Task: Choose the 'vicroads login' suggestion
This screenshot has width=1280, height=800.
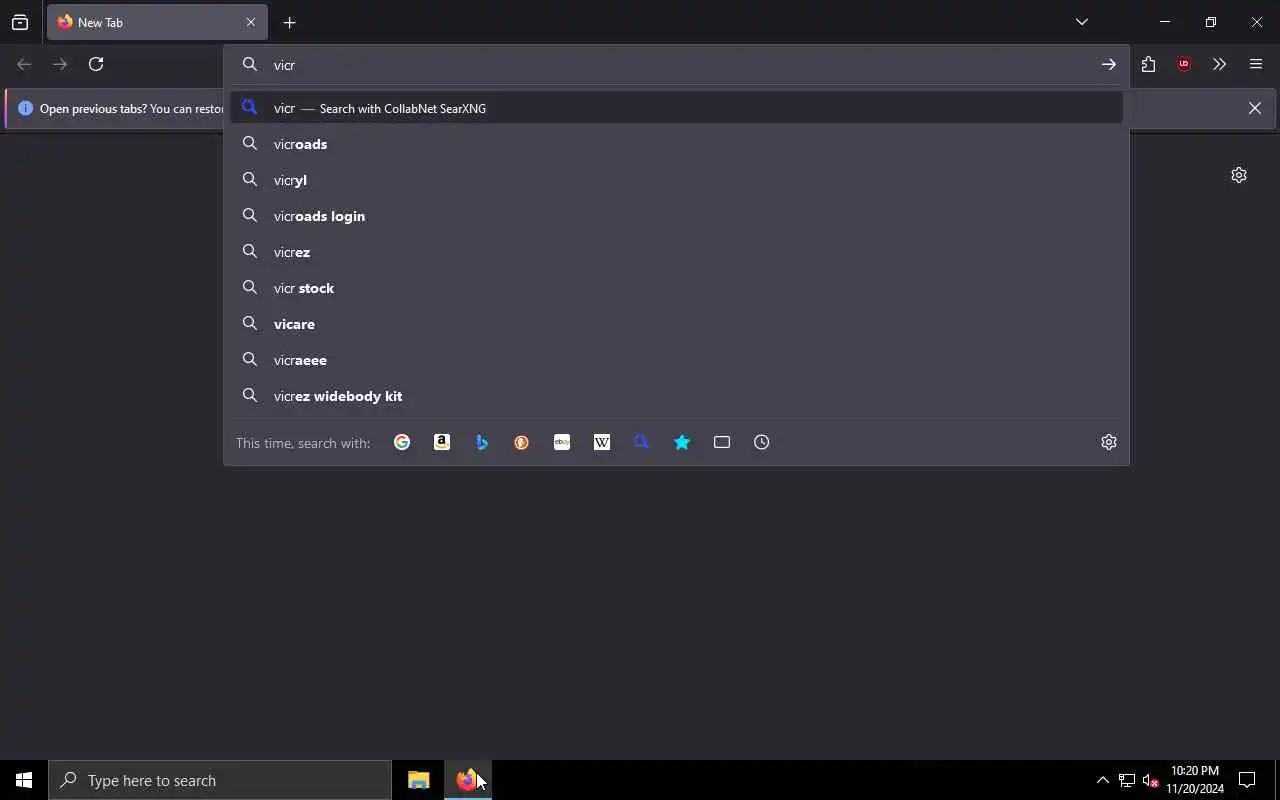Action: click(x=676, y=216)
